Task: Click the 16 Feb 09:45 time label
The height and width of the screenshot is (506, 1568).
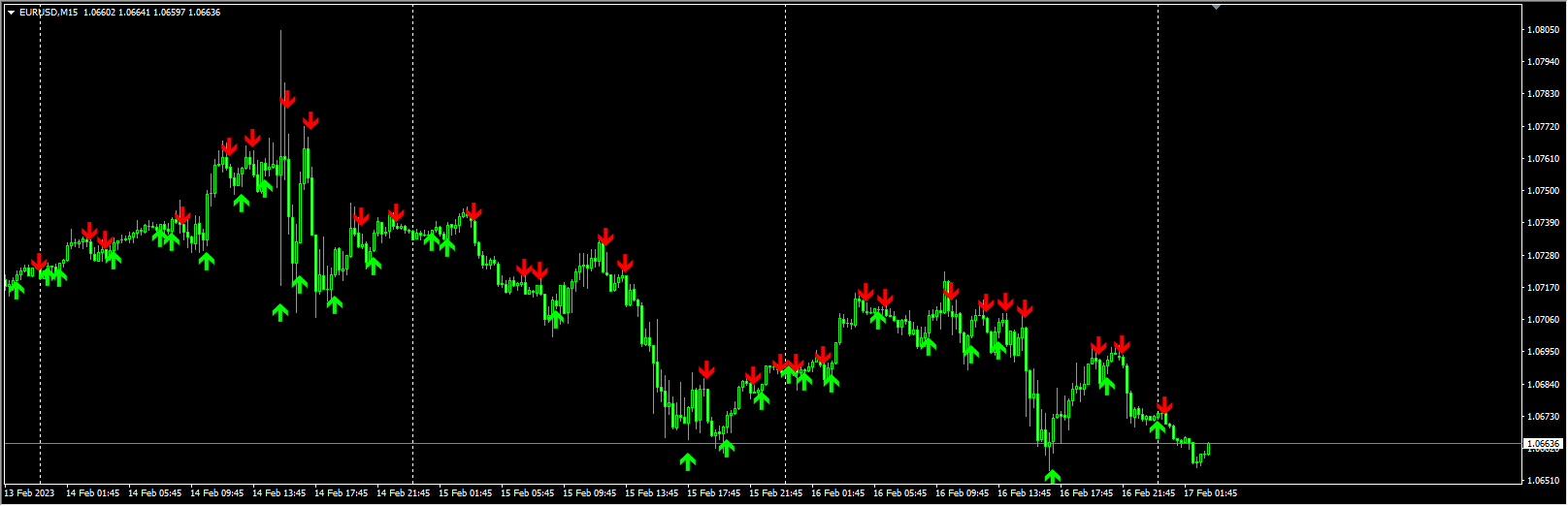Action: pyautogui.click(x=963, y=493)
